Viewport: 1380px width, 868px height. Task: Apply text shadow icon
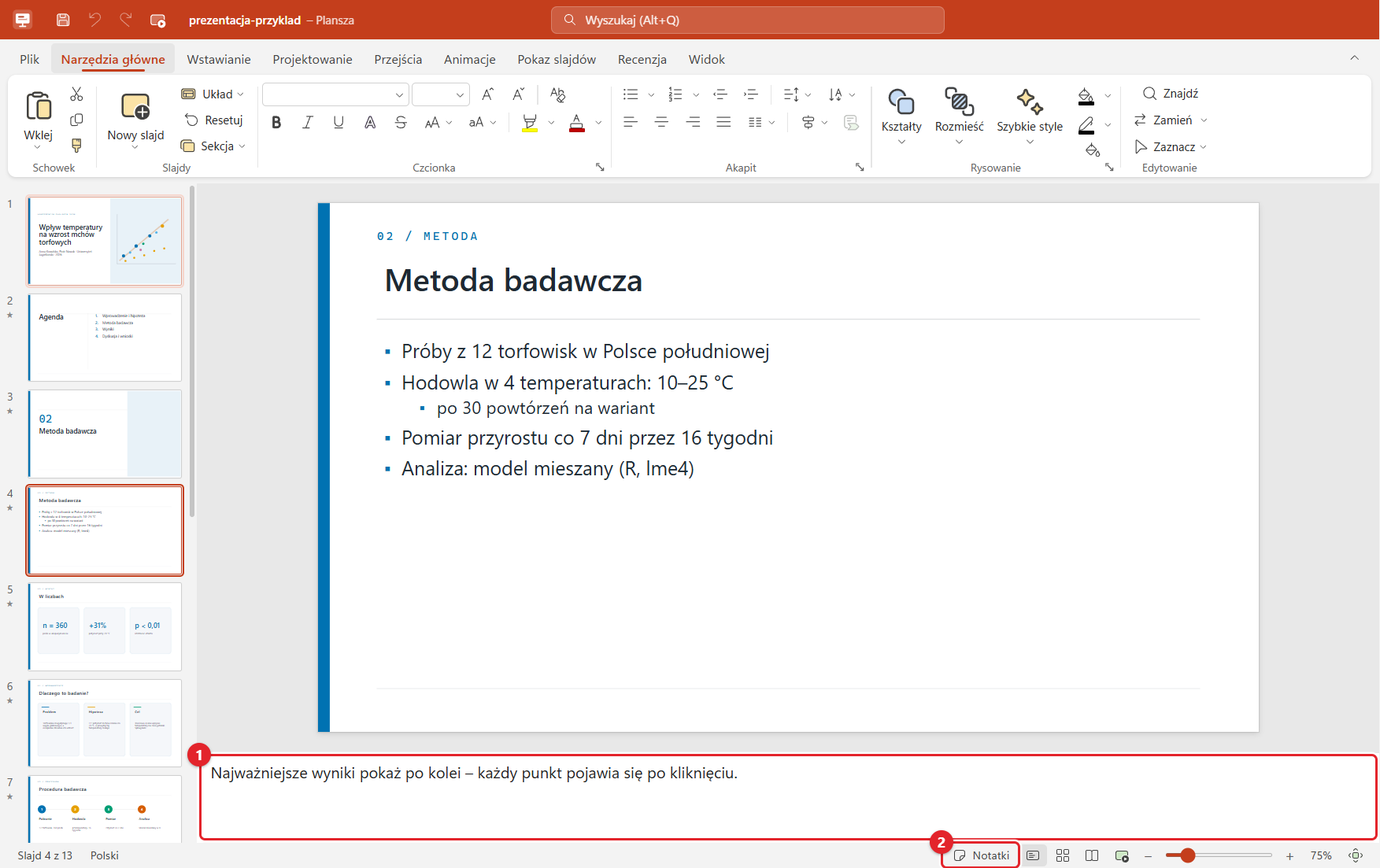click(x=370, y=122)
